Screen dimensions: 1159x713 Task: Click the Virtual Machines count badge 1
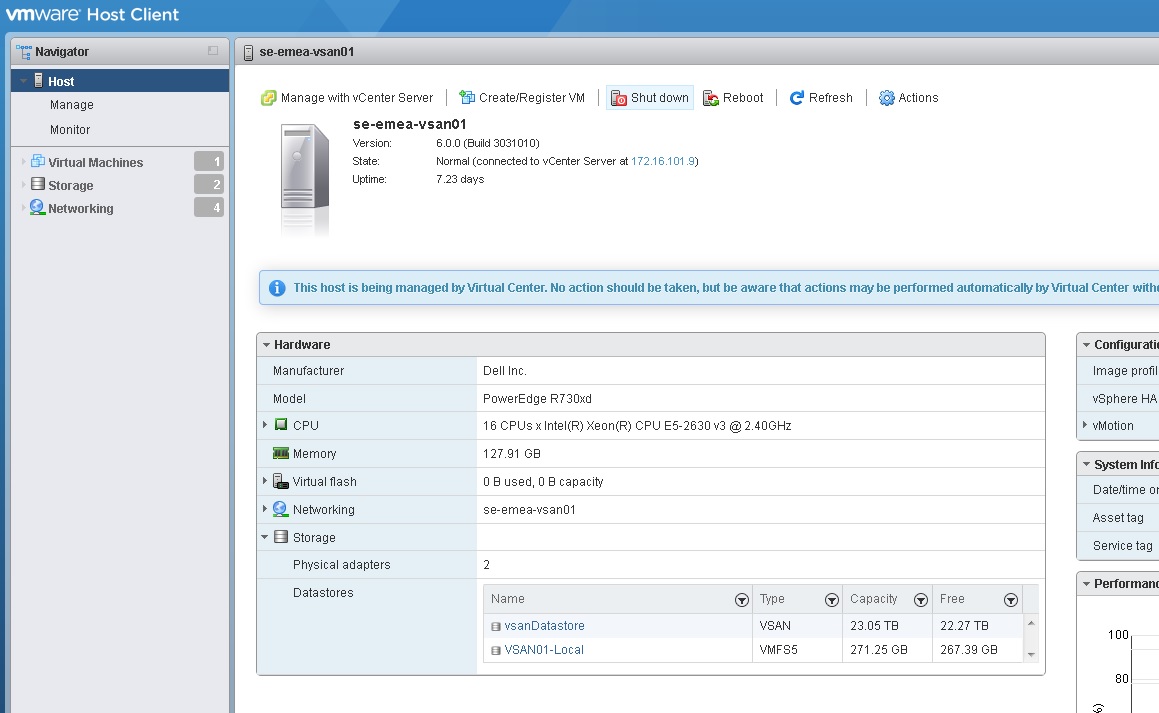point(209,161)
